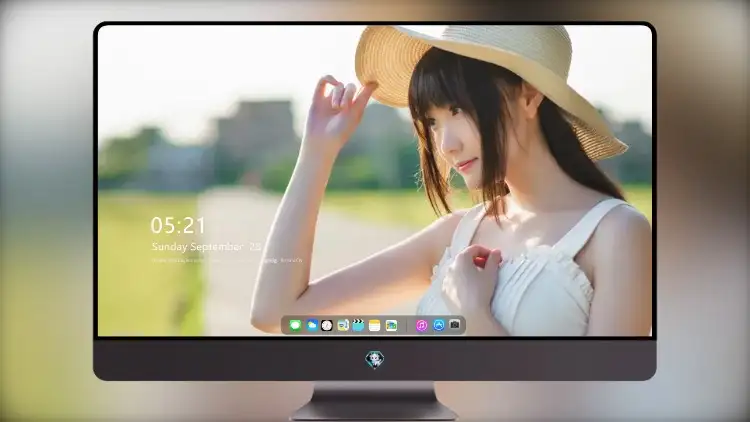Open the green Messages app in dock
The height and width of the screenshot is (422, 750).
[x=295, y=325]
